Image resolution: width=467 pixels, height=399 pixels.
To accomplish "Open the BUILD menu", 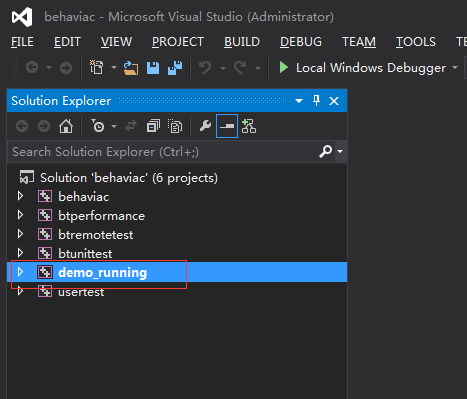I will (242, 42).
